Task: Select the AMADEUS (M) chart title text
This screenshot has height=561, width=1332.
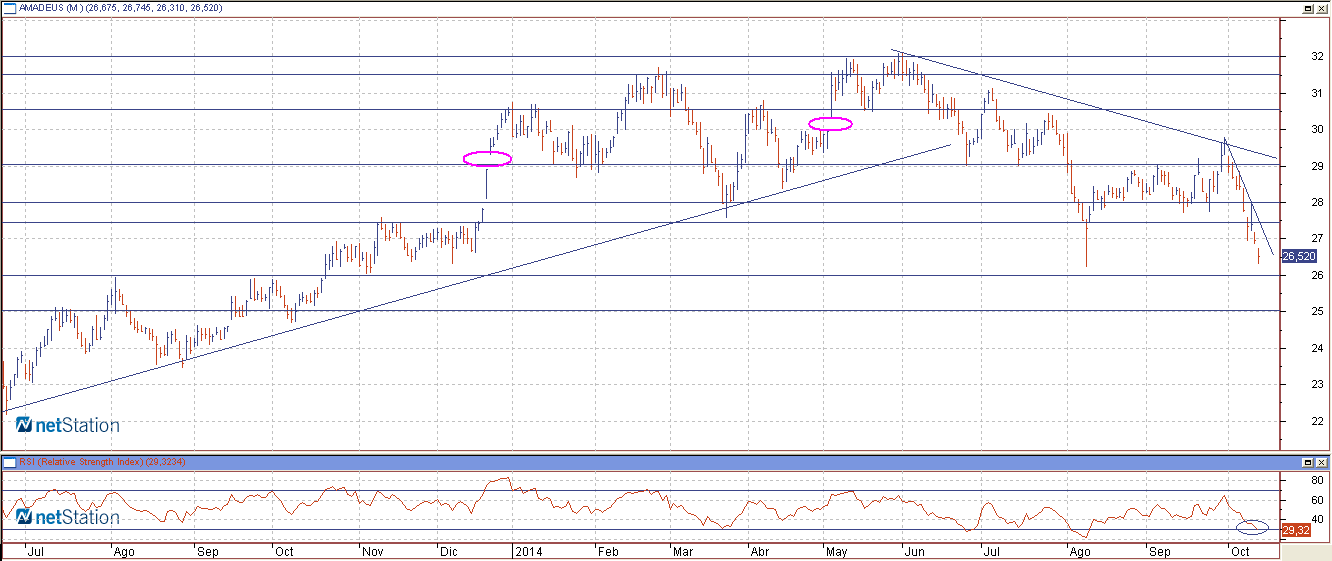Action: (x=52, y=8)
